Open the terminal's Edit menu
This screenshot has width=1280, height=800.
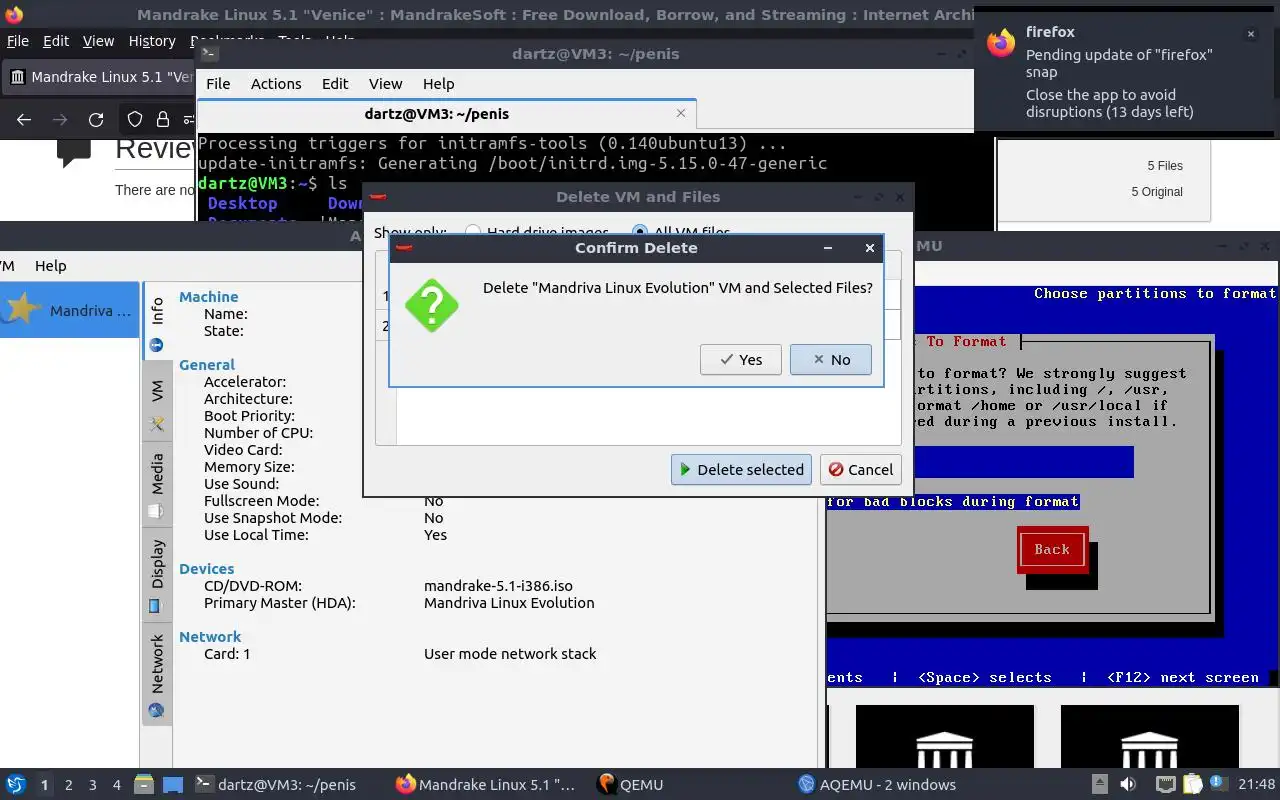335,84
